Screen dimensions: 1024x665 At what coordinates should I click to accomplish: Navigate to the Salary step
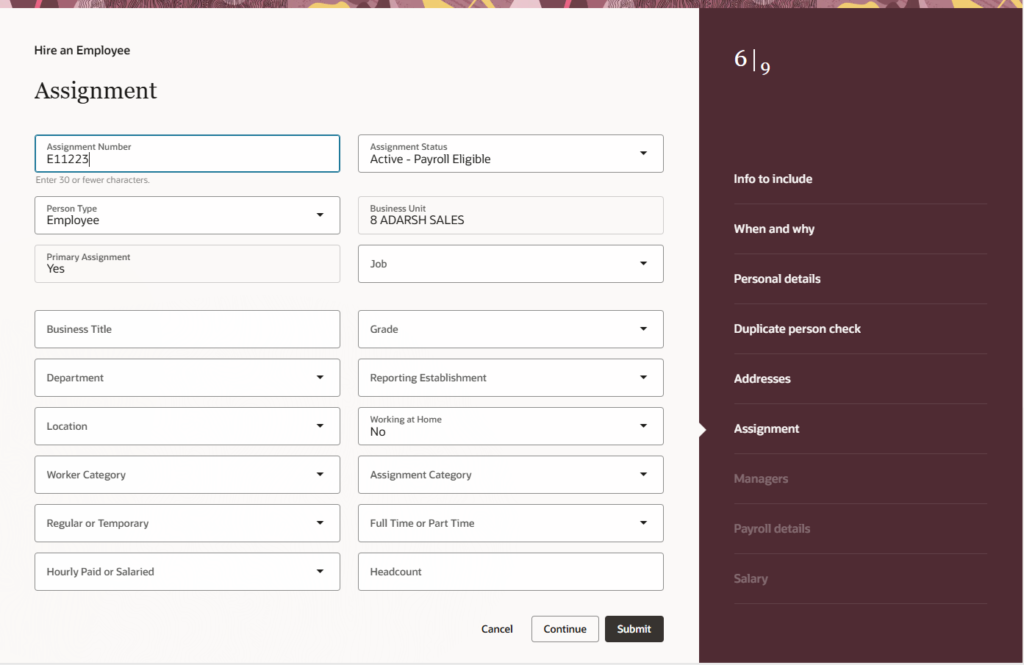click(750, 579)
